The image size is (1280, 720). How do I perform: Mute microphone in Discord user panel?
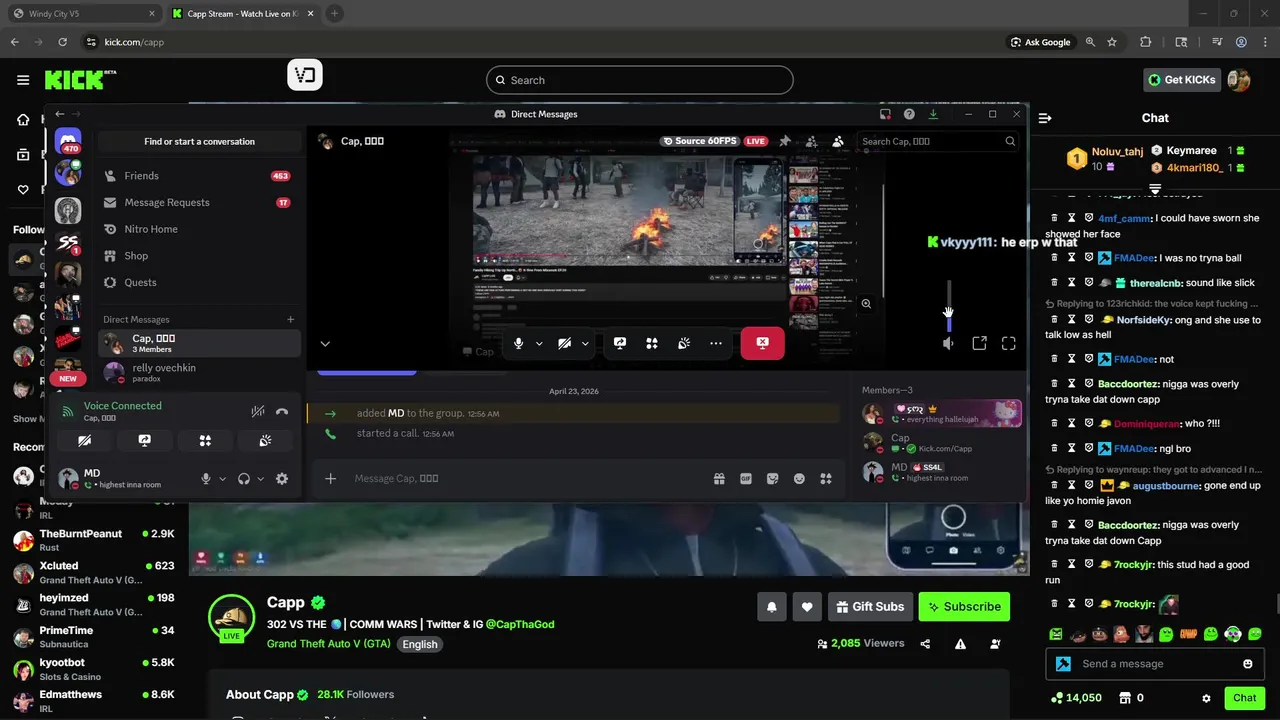point(206,479)
